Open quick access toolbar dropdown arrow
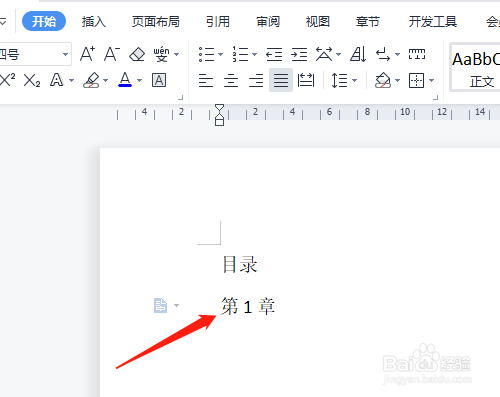Image resolution: width=500 pixels, height=397 pixels. [3, 22]
